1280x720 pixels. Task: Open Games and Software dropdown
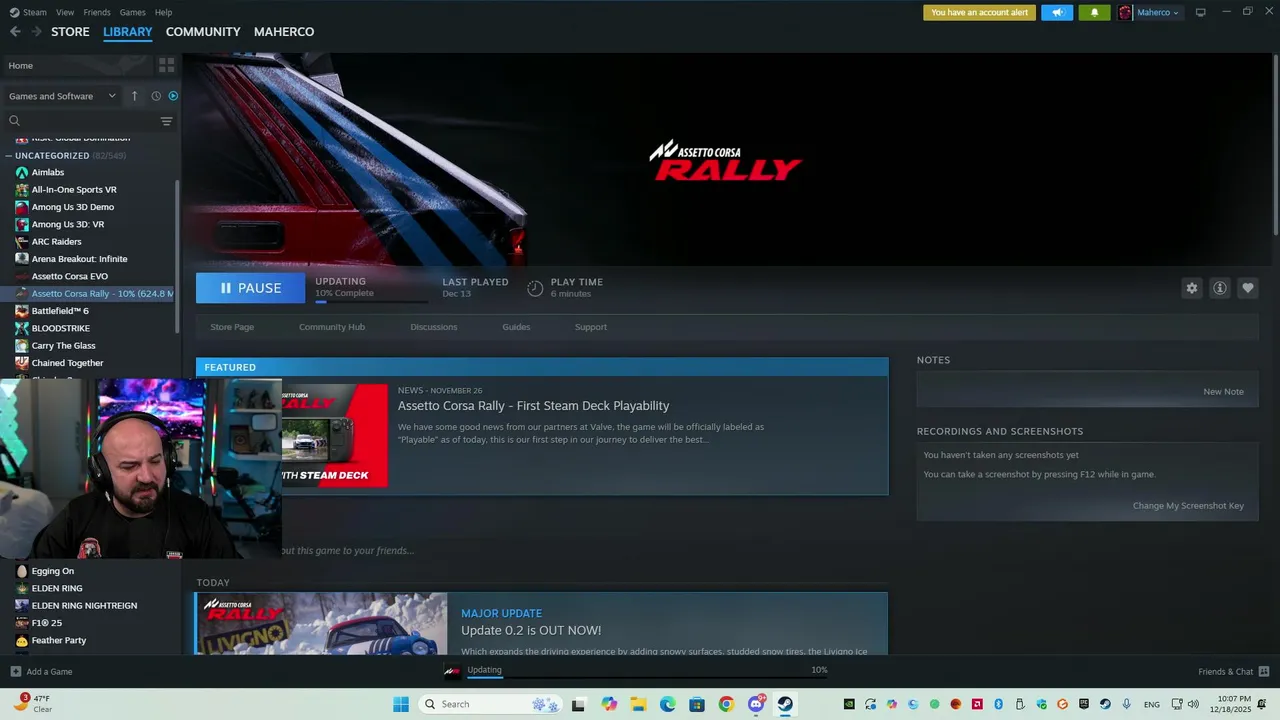tap(62, 96)
